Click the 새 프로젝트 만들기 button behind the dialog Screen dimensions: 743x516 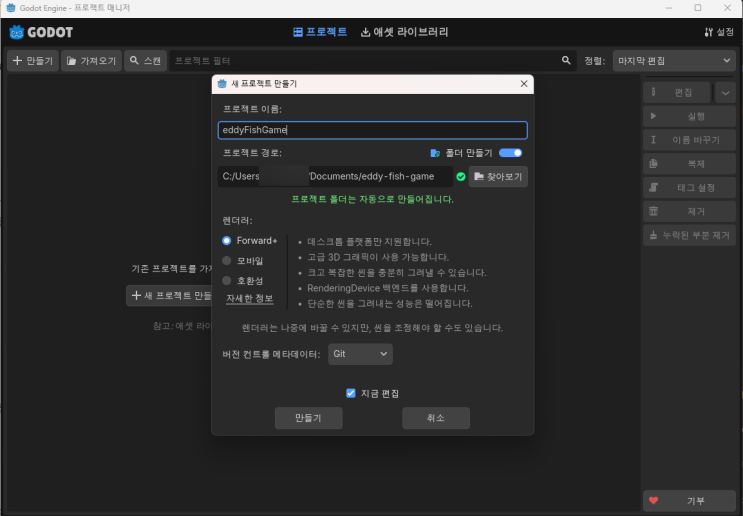[x=169, y=296]
